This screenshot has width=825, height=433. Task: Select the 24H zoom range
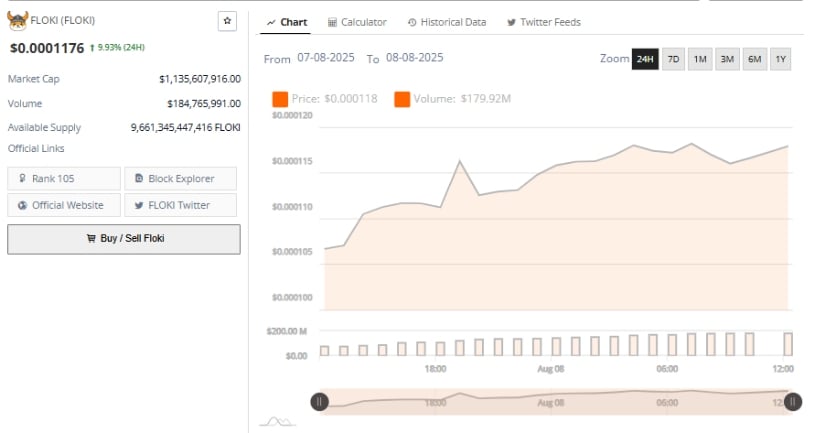(645, 59)
